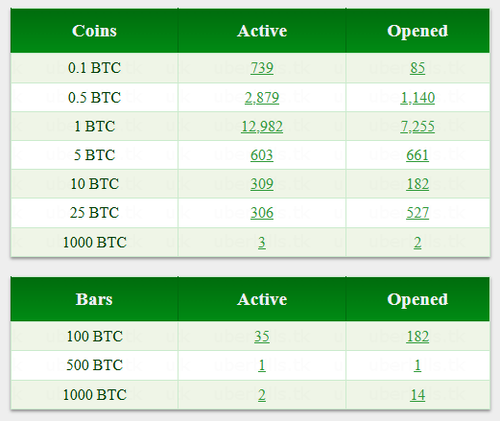Click 1,140 opened 0.5 BTC coins

(417, 98)
